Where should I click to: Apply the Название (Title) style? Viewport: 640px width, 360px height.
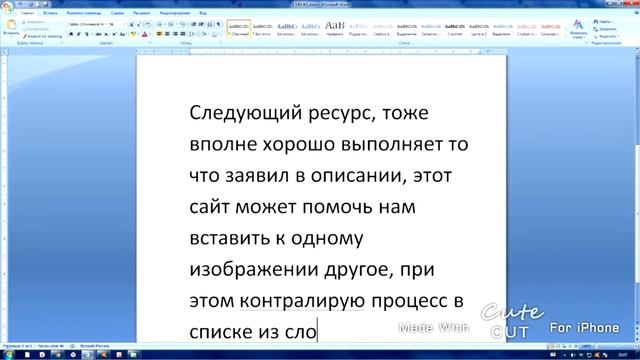point(335,29)
